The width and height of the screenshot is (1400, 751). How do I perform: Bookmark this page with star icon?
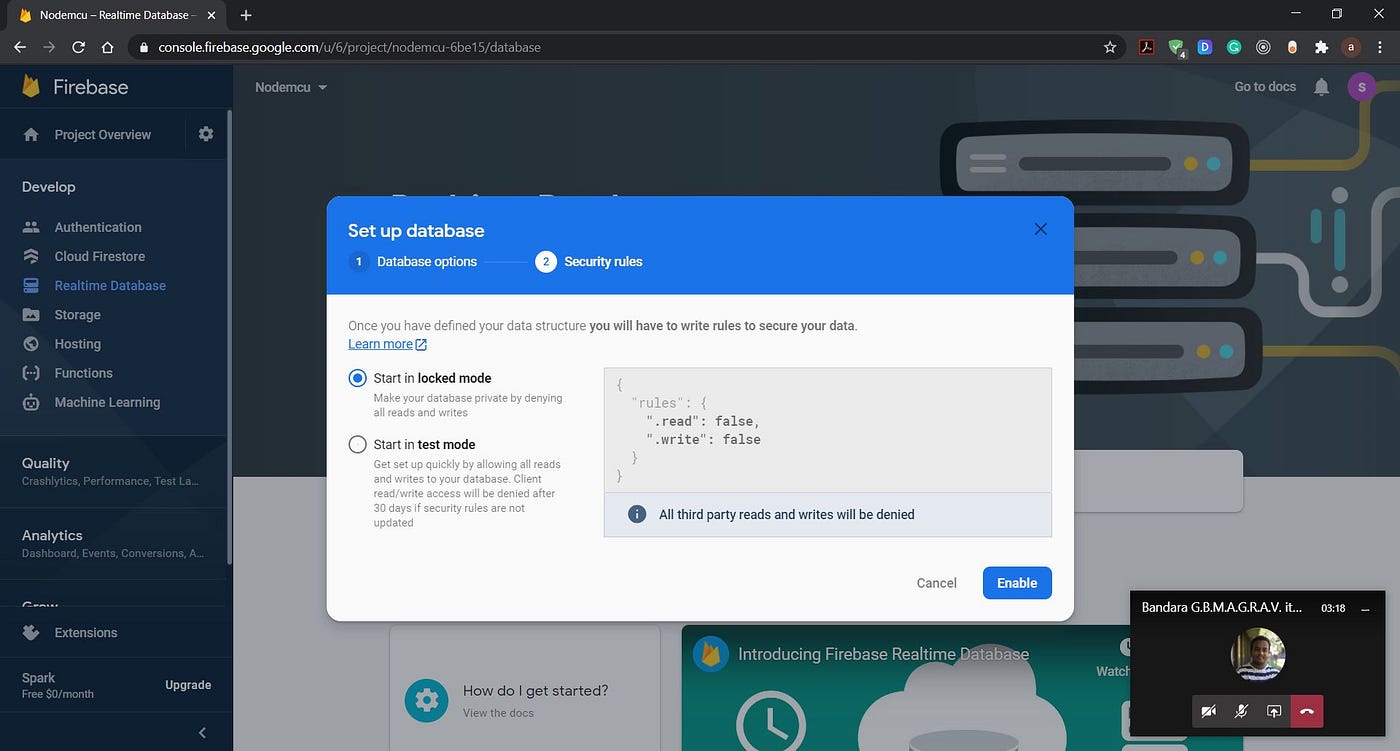coord(1109,47)
